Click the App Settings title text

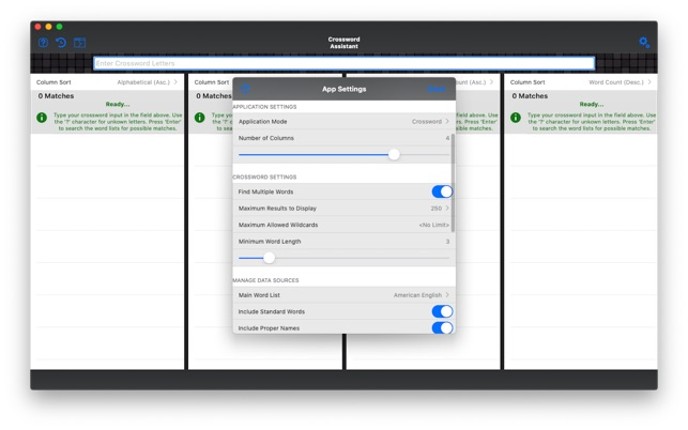tap(344, 89)
